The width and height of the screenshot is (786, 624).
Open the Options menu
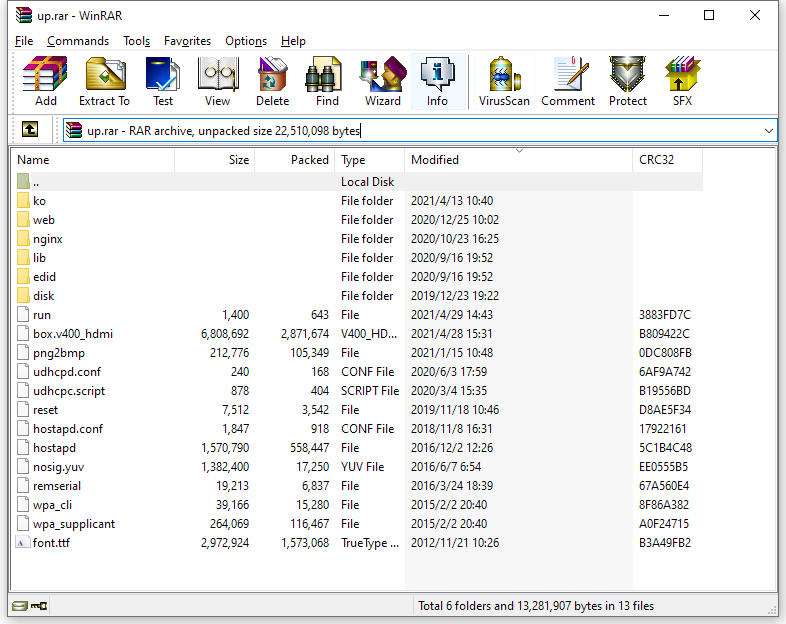coord(246,41)
